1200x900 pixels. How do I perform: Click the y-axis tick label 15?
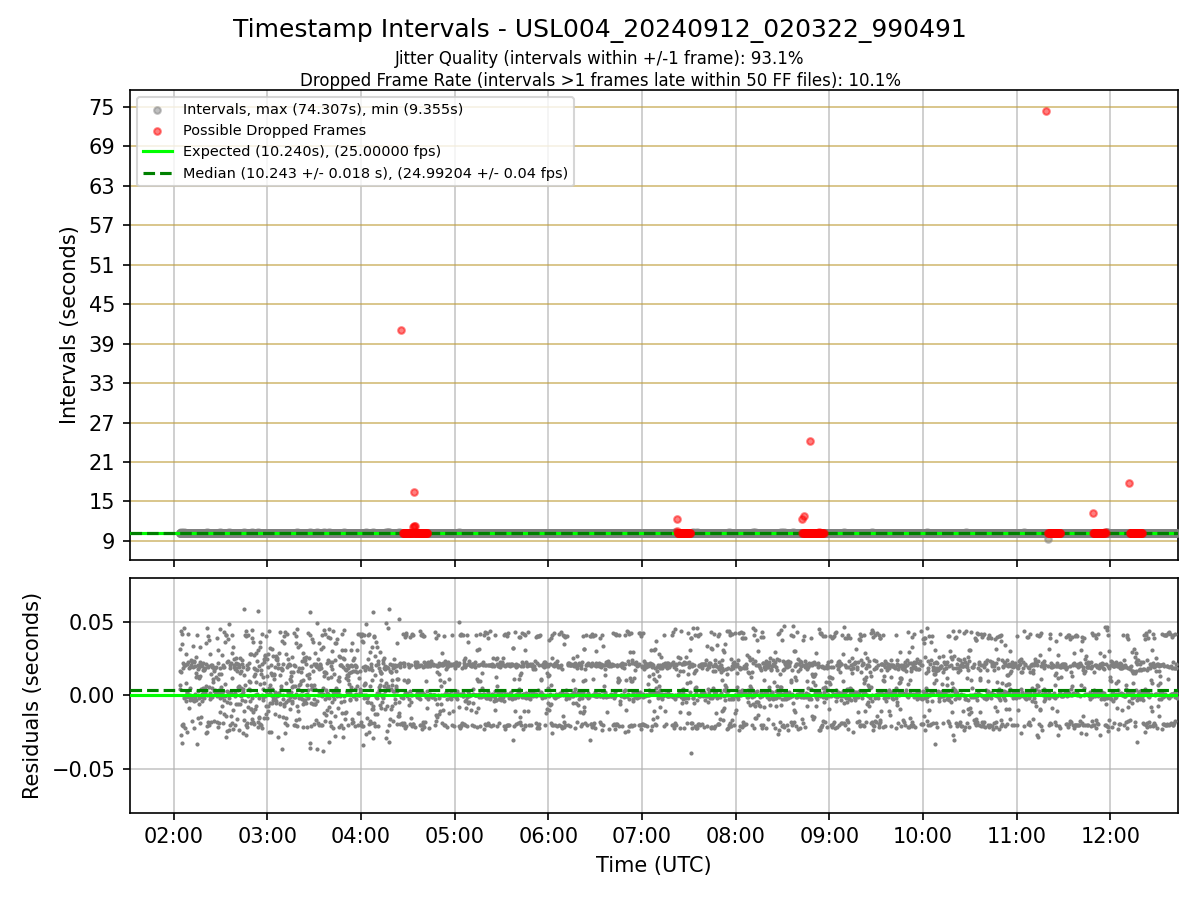[x=103, y=501]
